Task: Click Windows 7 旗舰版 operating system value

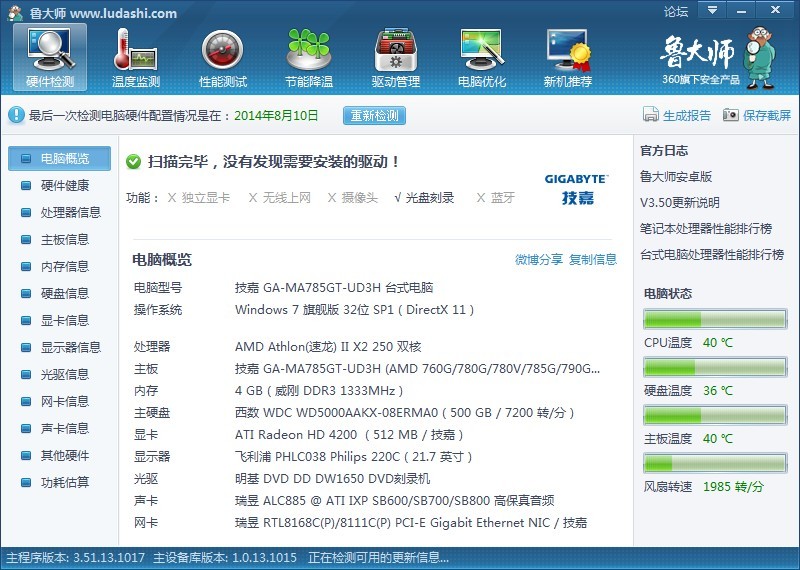Action: pos(354,310)
